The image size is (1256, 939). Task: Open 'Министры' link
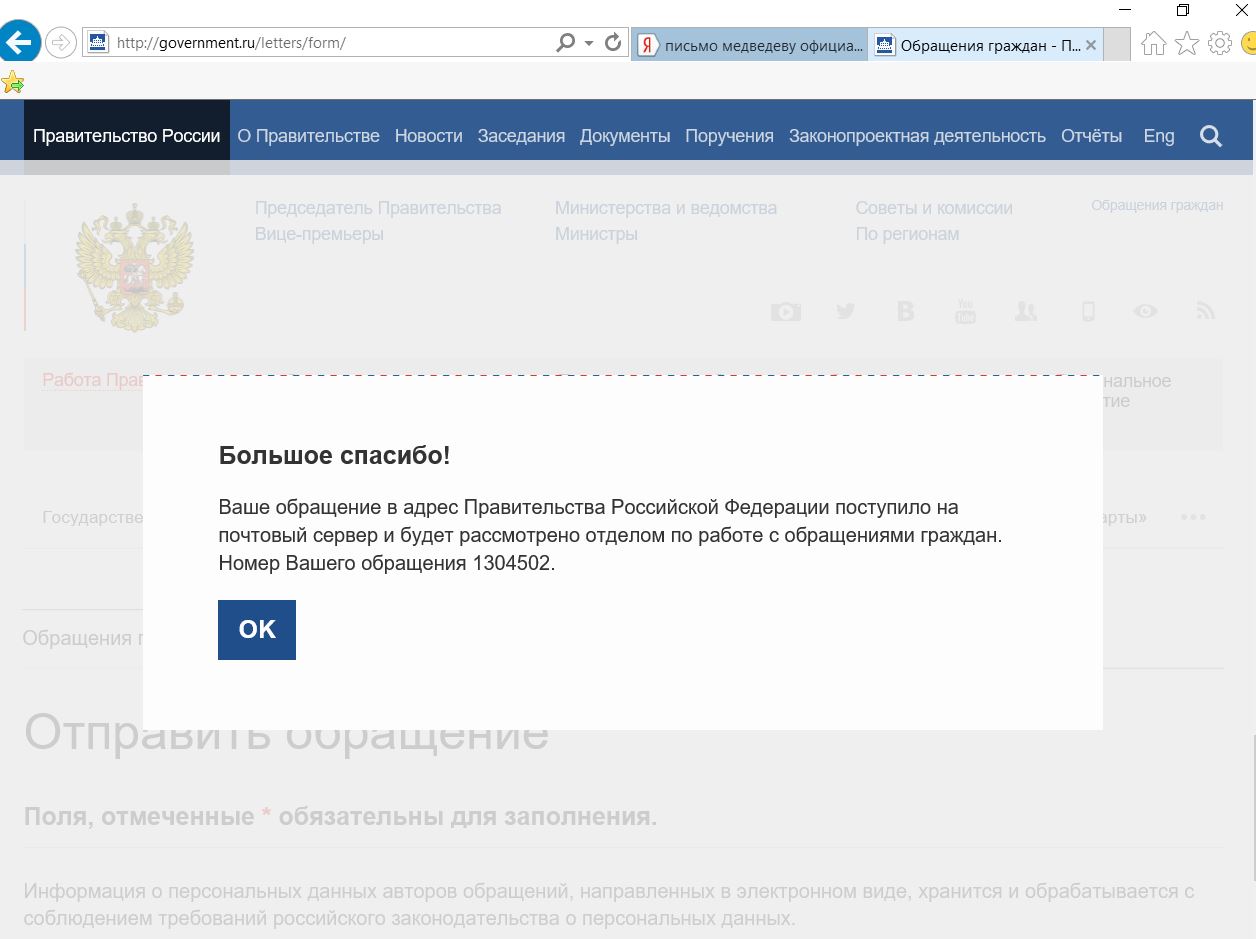596,234
